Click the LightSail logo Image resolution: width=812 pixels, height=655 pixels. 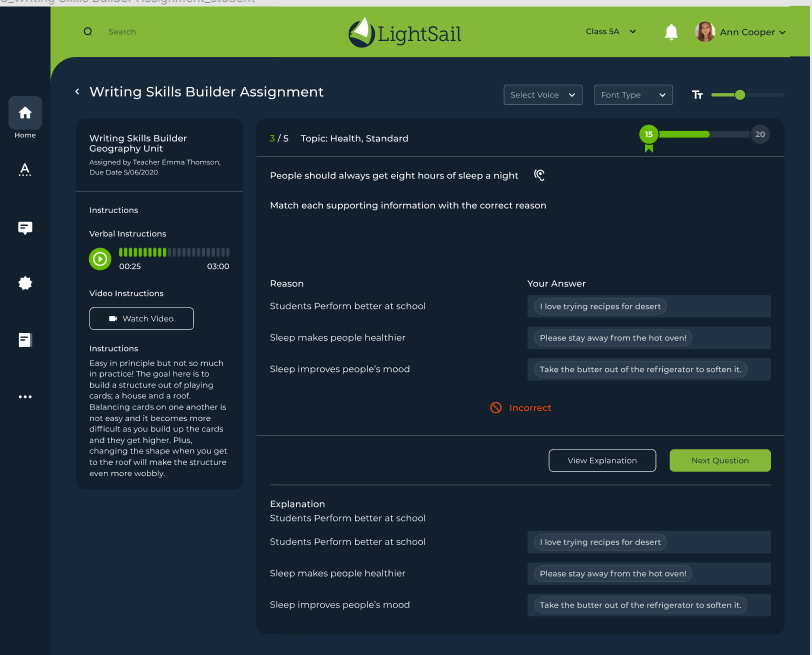[404, 33]
